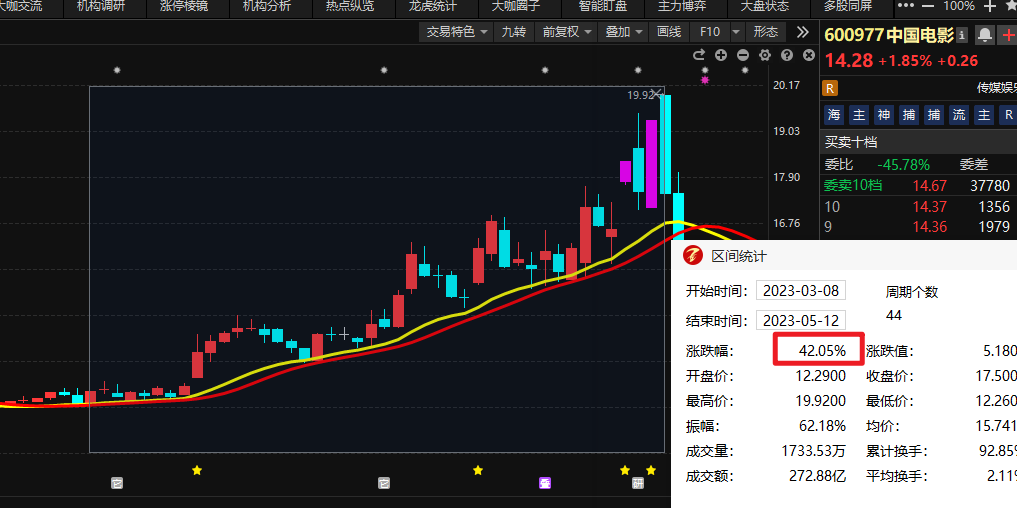Go to the 龙虎统计 tab
1017x508 pixels.
pyautogui.click(x=433, y=7)
